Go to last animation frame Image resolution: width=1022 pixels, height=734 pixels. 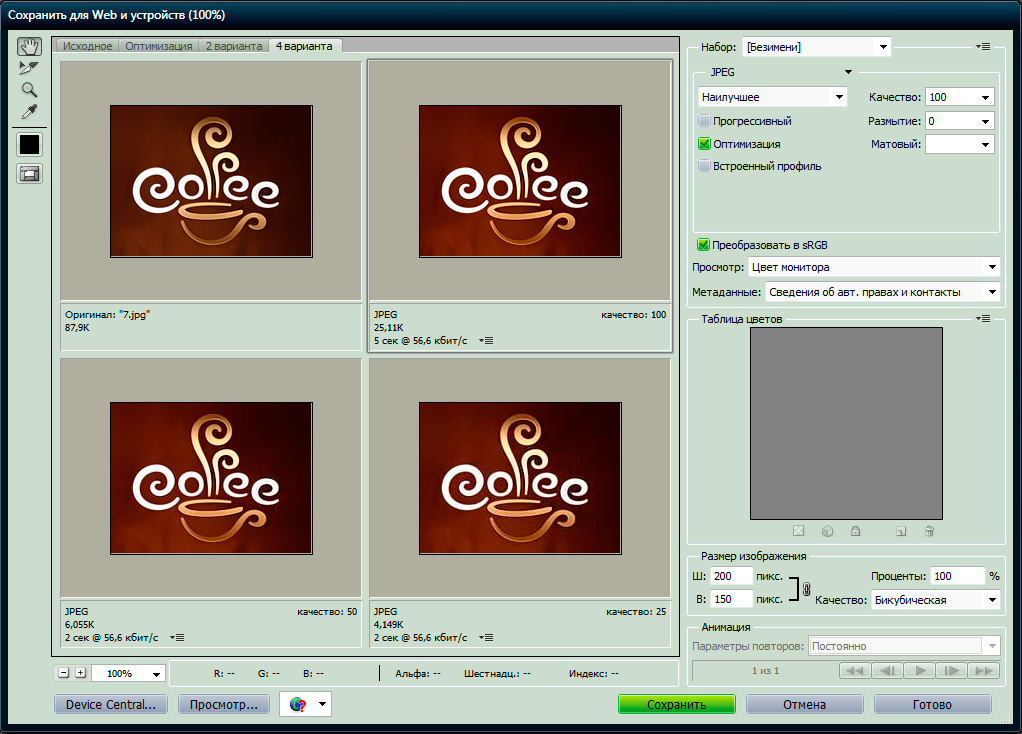pos(984,671)
